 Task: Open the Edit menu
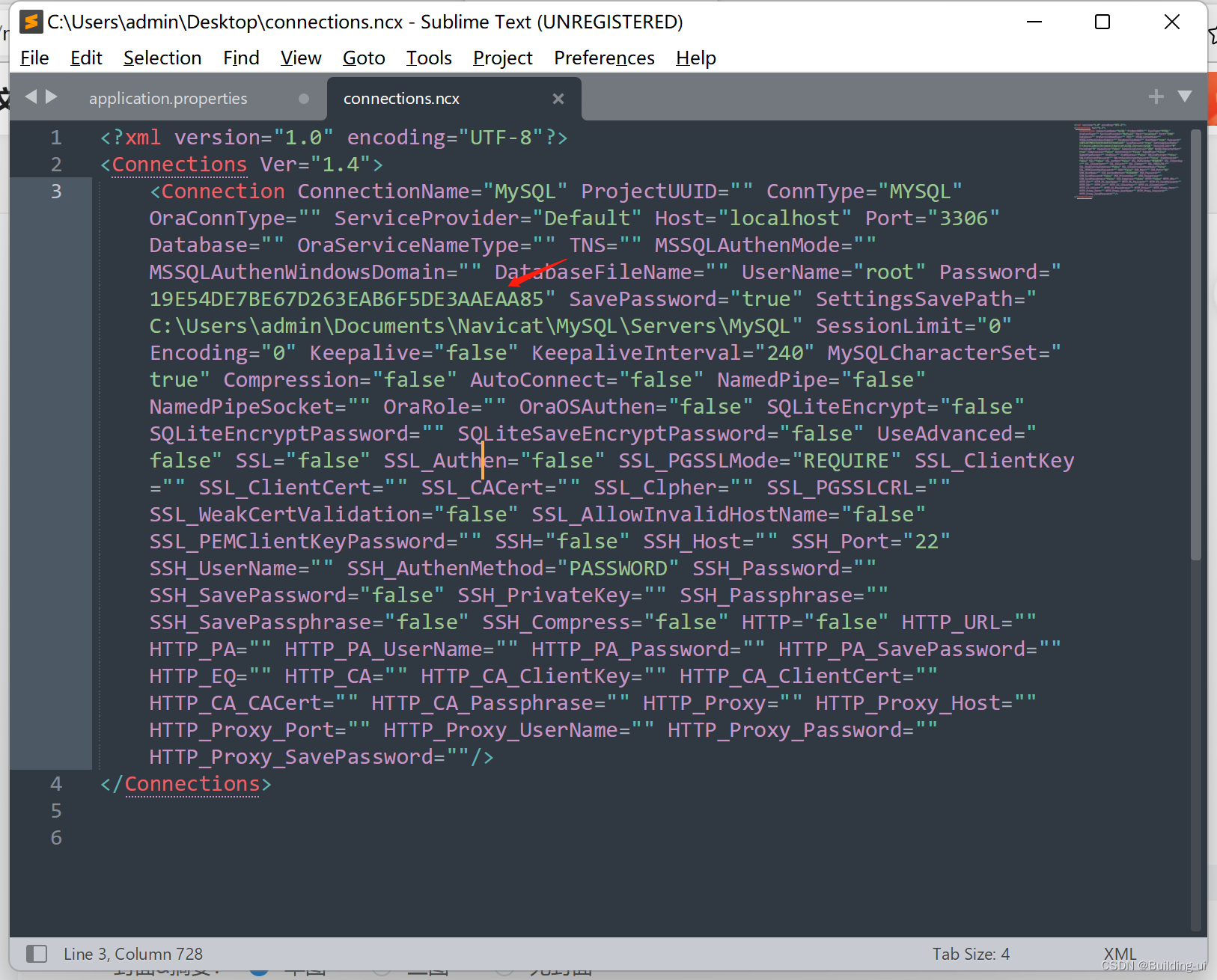[86, 58]
